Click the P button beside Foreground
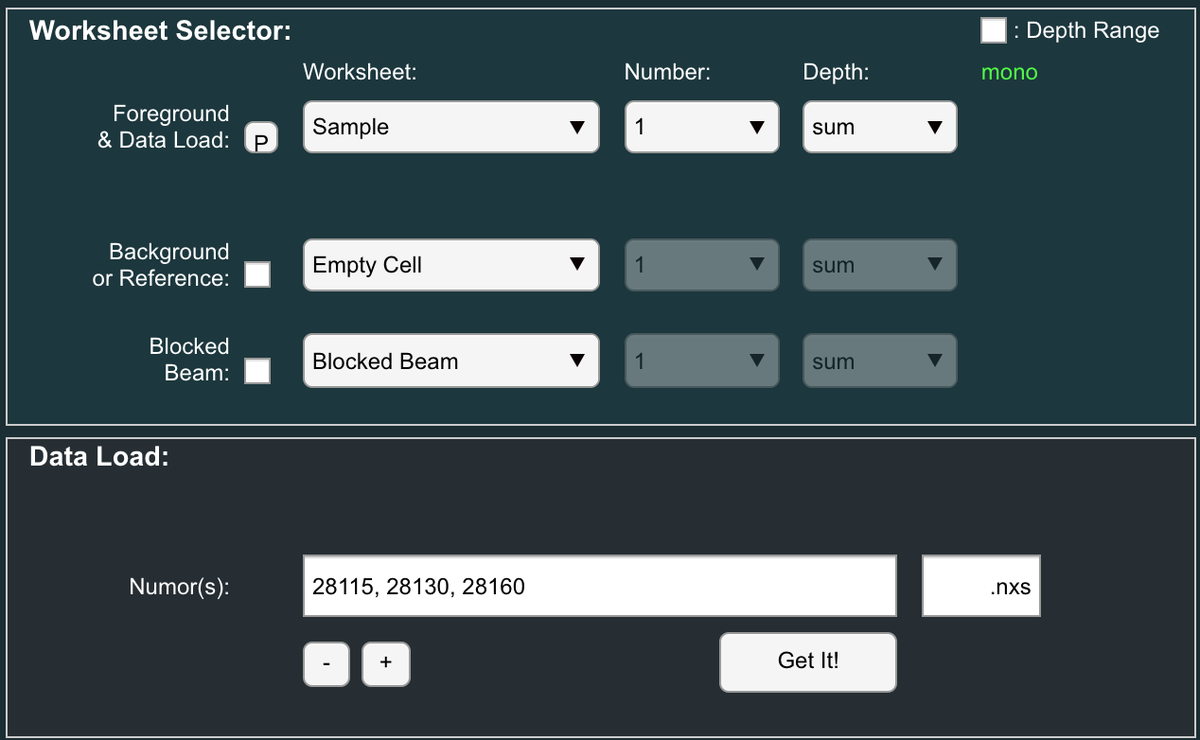Image resolution: width=1200 pixels, height=740 pixels. click(x=261, y=140)
